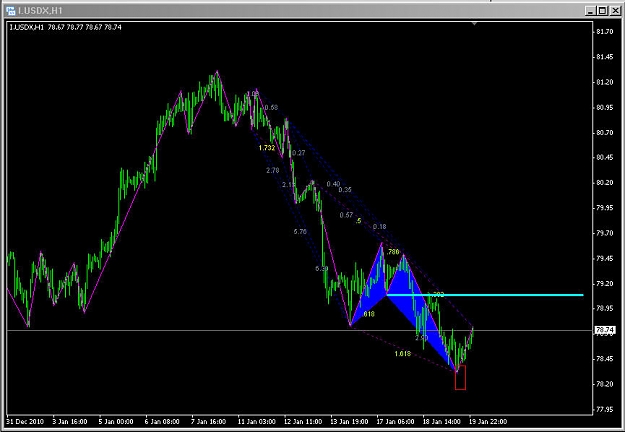625x432 pixels.
Task: Click the OHLC header text '78.67 78.77 78.67 78.74'
Action: tap(85, 27)
